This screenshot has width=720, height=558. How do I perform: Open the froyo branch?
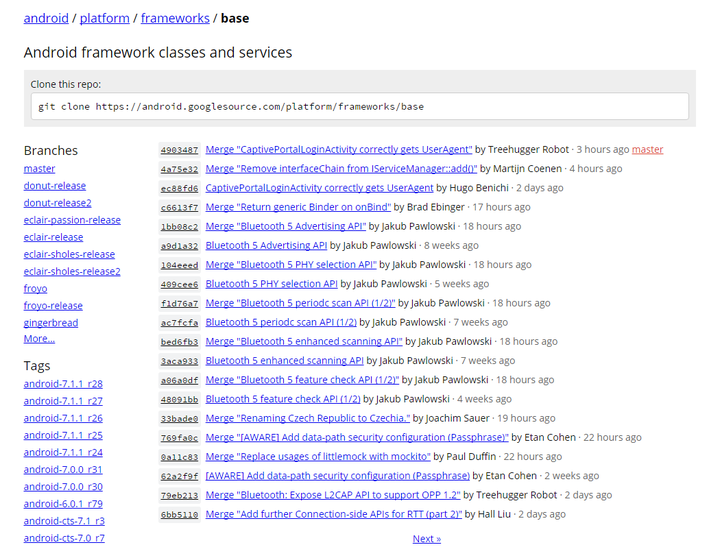35,288
